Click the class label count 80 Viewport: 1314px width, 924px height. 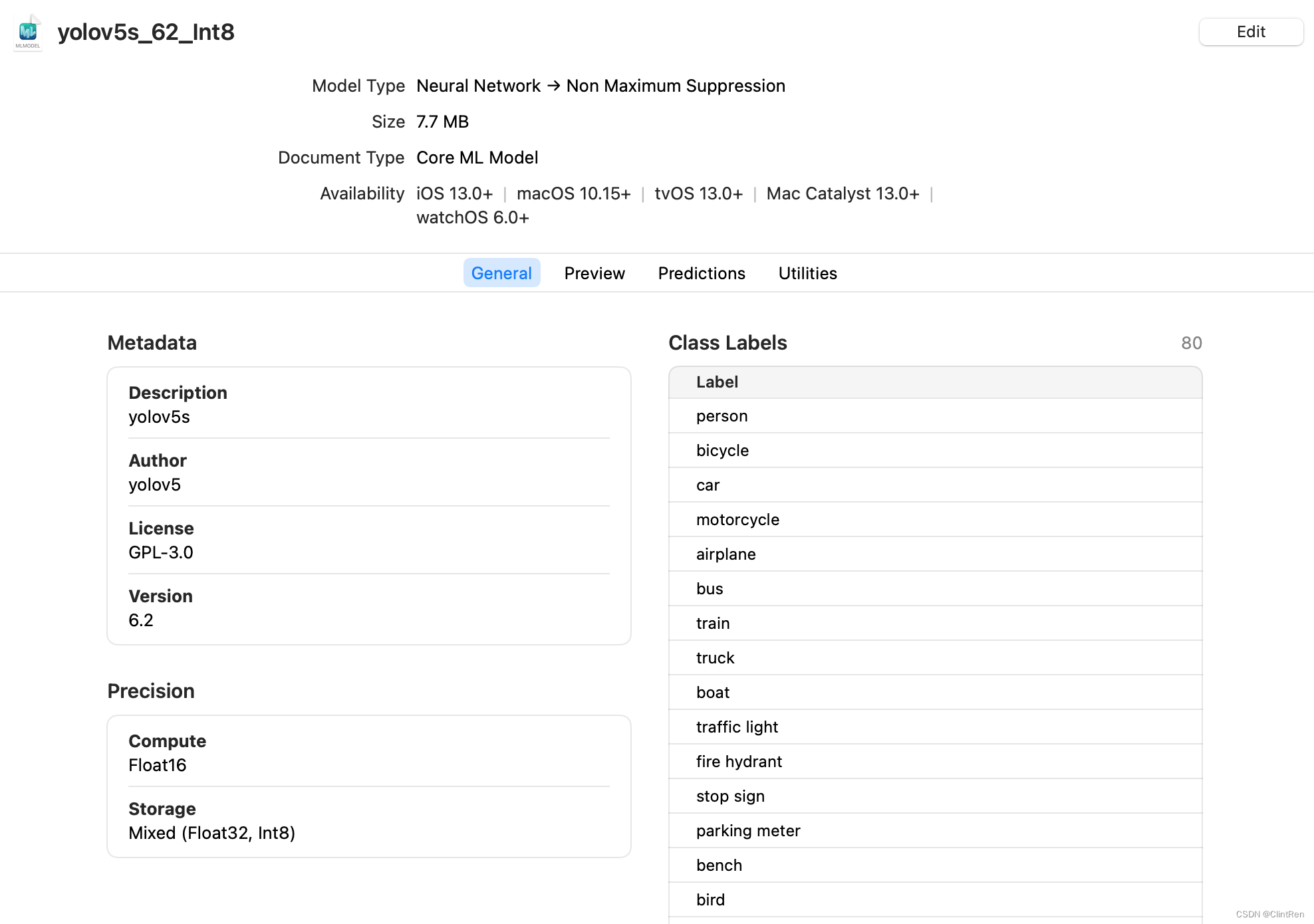pos(1191,343)
